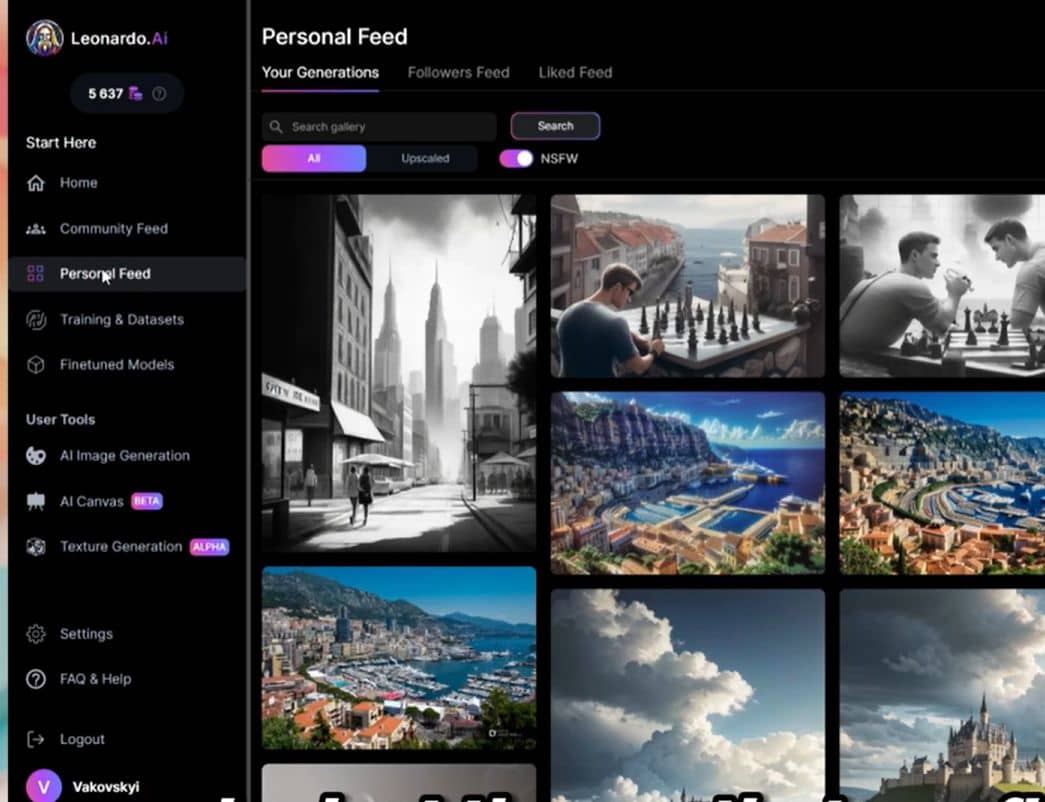The height and width of the screenshot is (802, 1045).
Task: Open the Vakovskyi user profile avatar
Action: (43, 786)
